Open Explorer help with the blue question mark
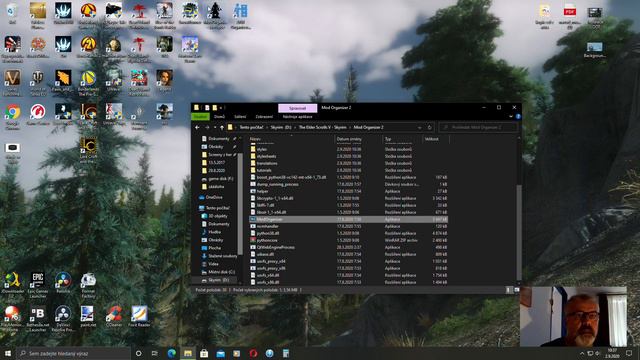 tap(518, 116)
